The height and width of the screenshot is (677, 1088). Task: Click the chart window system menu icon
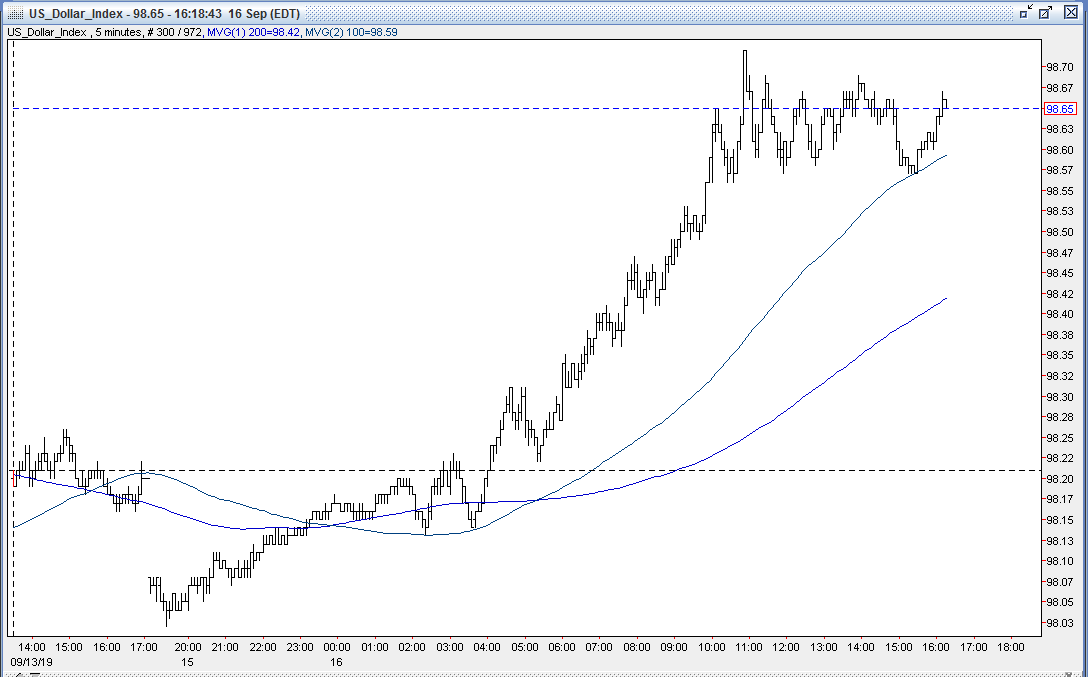coord(15,13)
